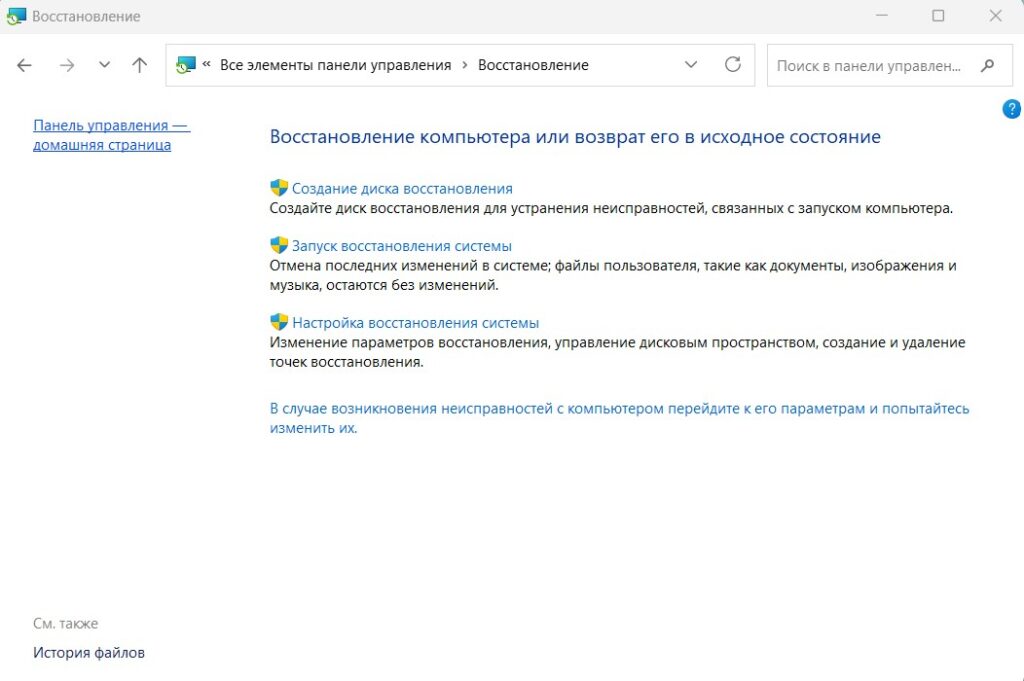Screen dimensions: 1024x681
Task: Click the search magnifier icon
Action: (x=987, y=65)
